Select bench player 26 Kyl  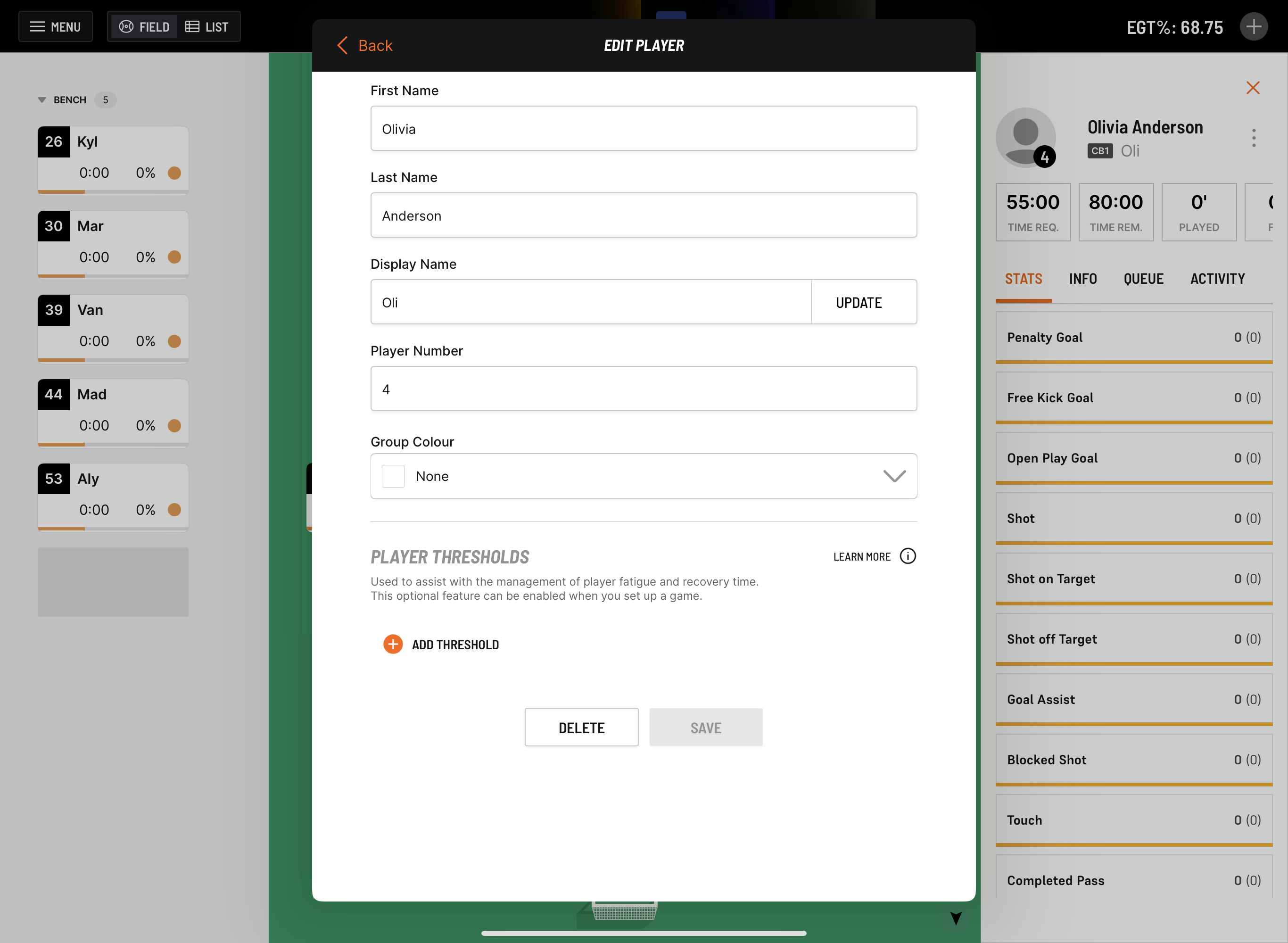point(113,159)
